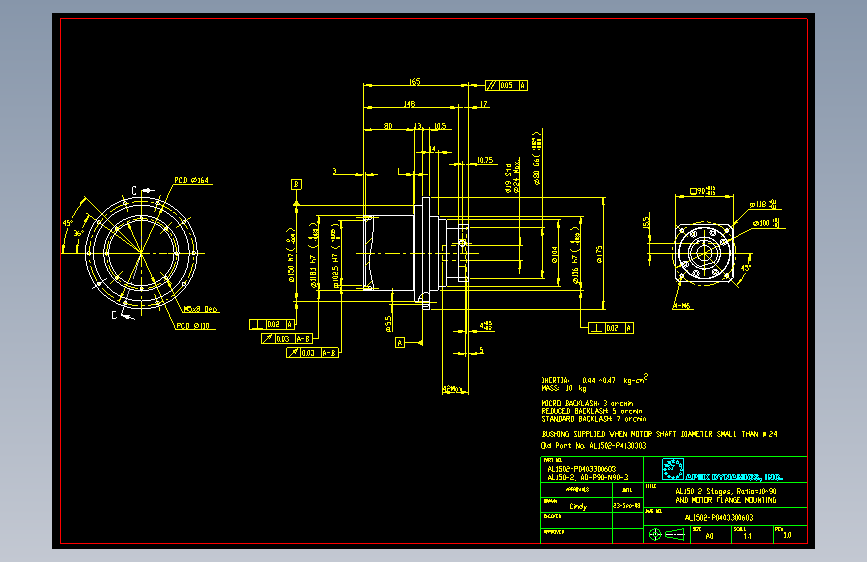Select the ø175 diameter dimension
This screenshot has width=867, height=562.
click(x=599, y=254)
